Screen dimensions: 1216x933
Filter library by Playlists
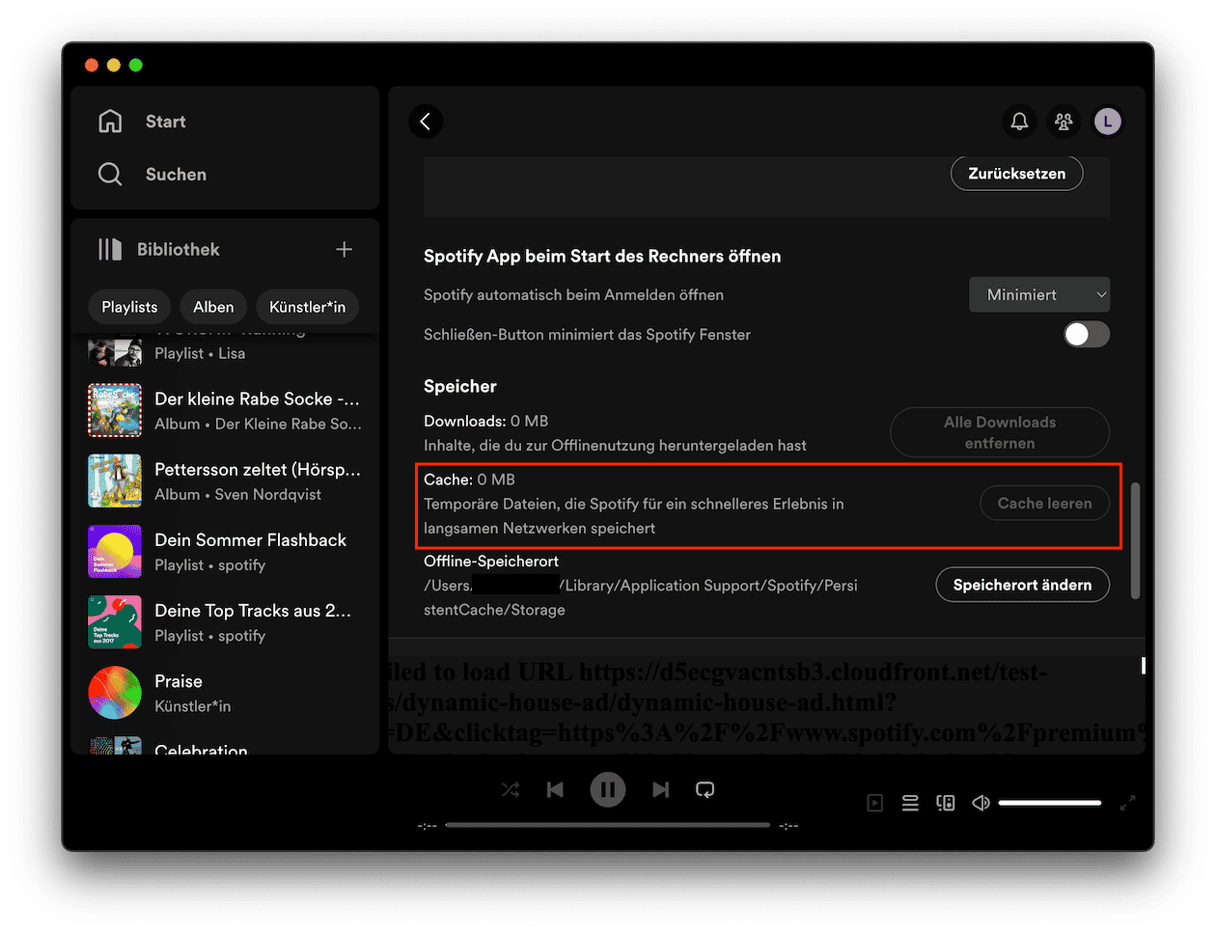click(130, 307)
